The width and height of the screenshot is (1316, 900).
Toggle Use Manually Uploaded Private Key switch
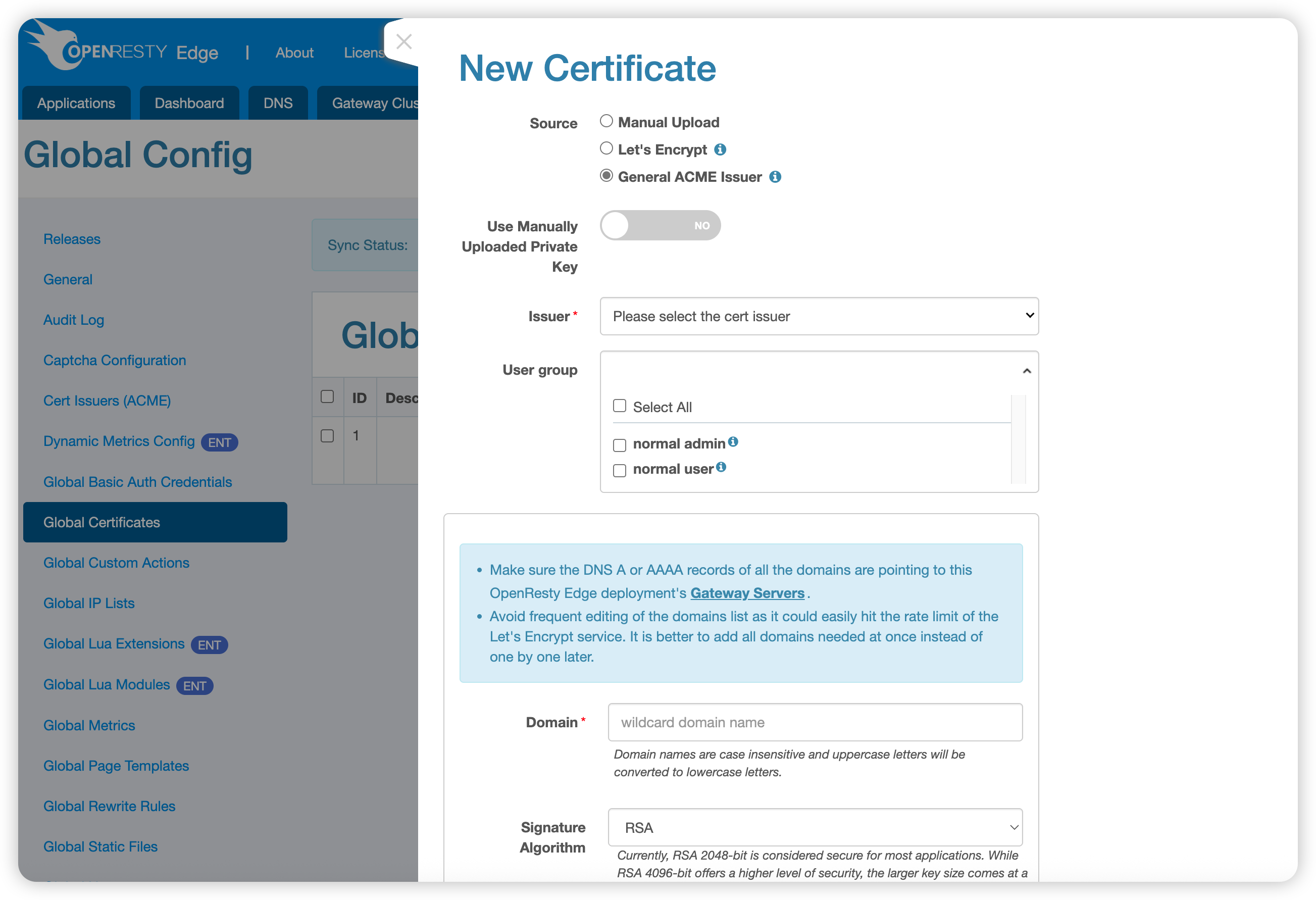(x=660, y=225)
